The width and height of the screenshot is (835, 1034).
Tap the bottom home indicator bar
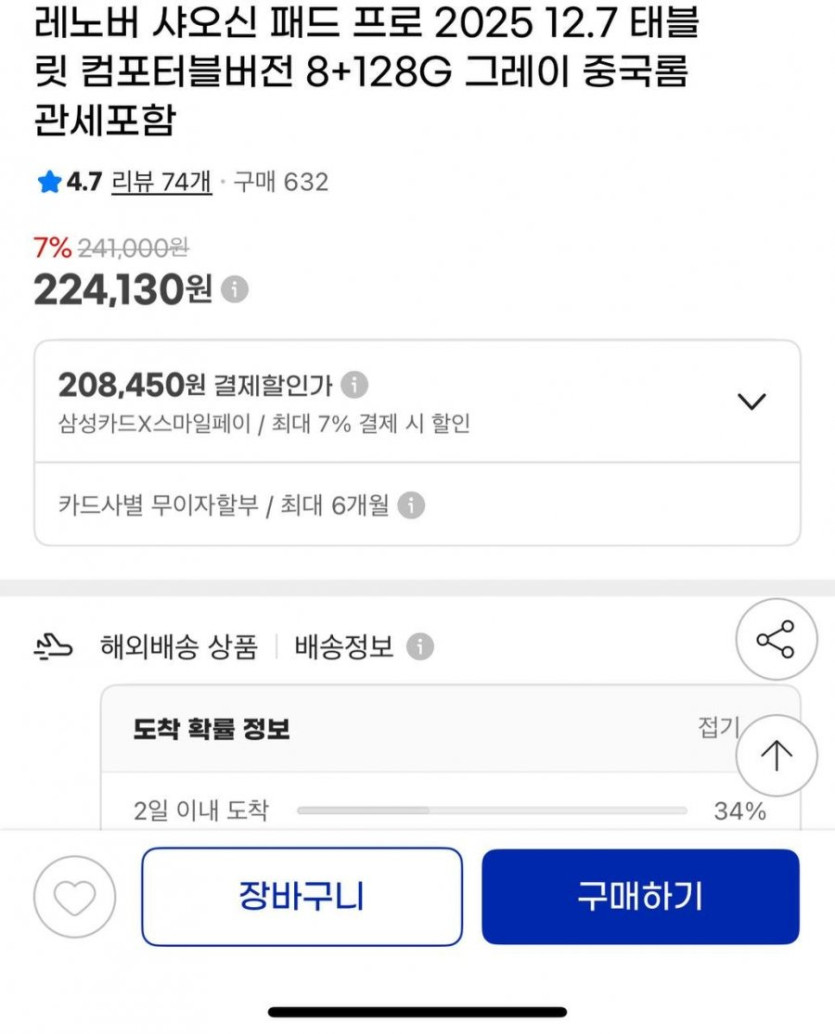pyautogui.click(x=417, y=1012)
